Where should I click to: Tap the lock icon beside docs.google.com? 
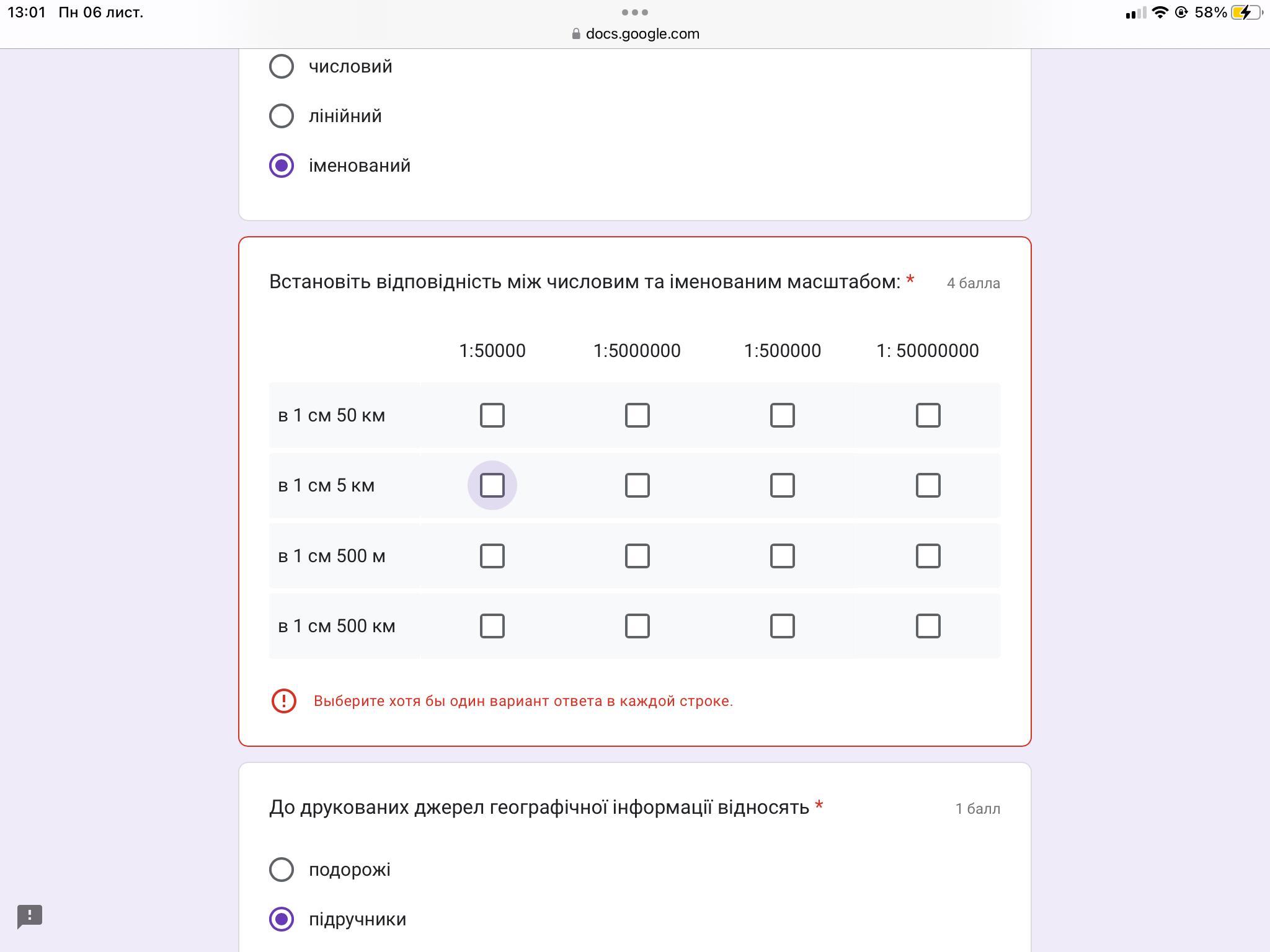(x=576, y=34)
